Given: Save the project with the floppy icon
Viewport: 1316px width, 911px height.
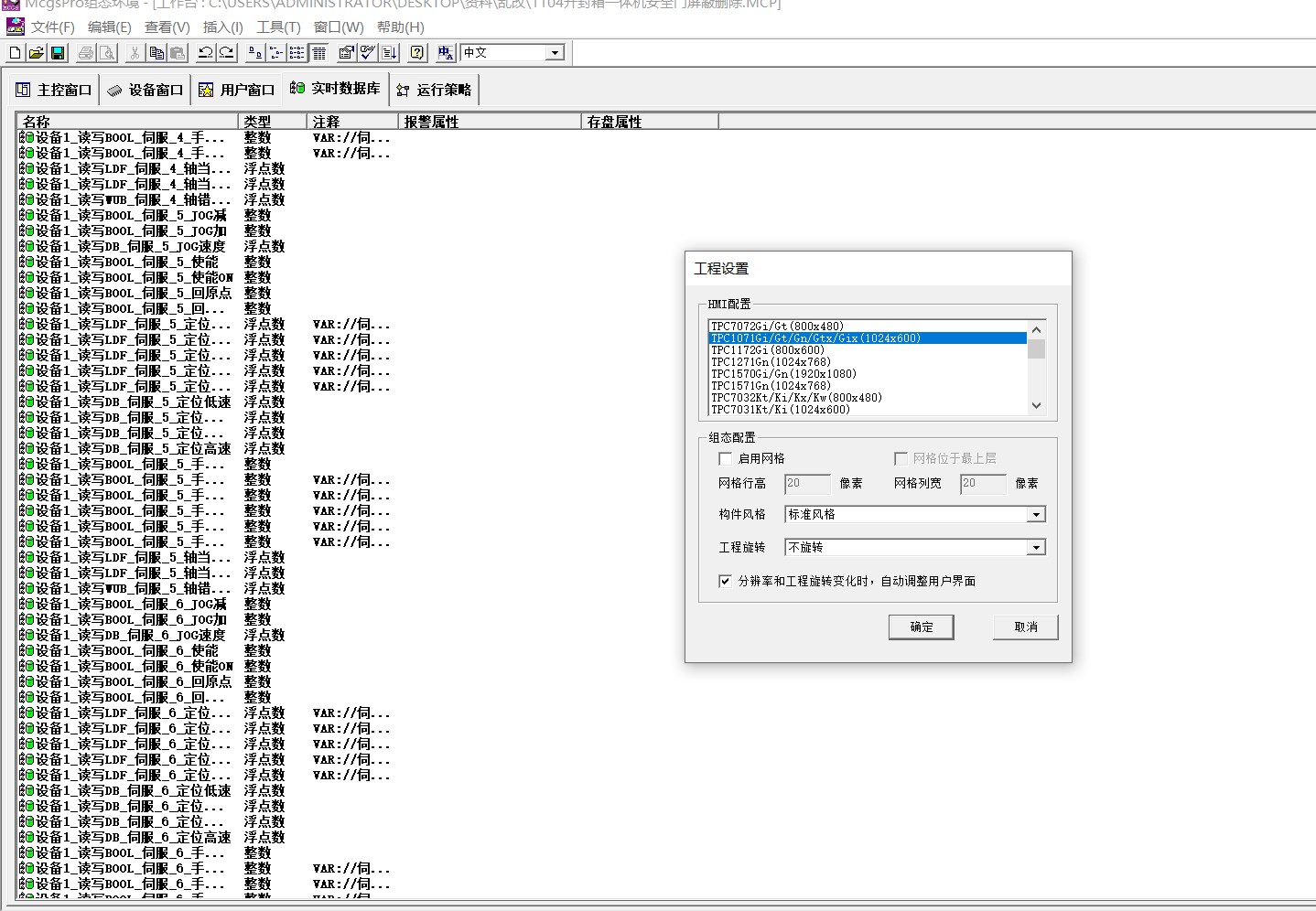Looking at the screenshot, I should tap(57, 53).
